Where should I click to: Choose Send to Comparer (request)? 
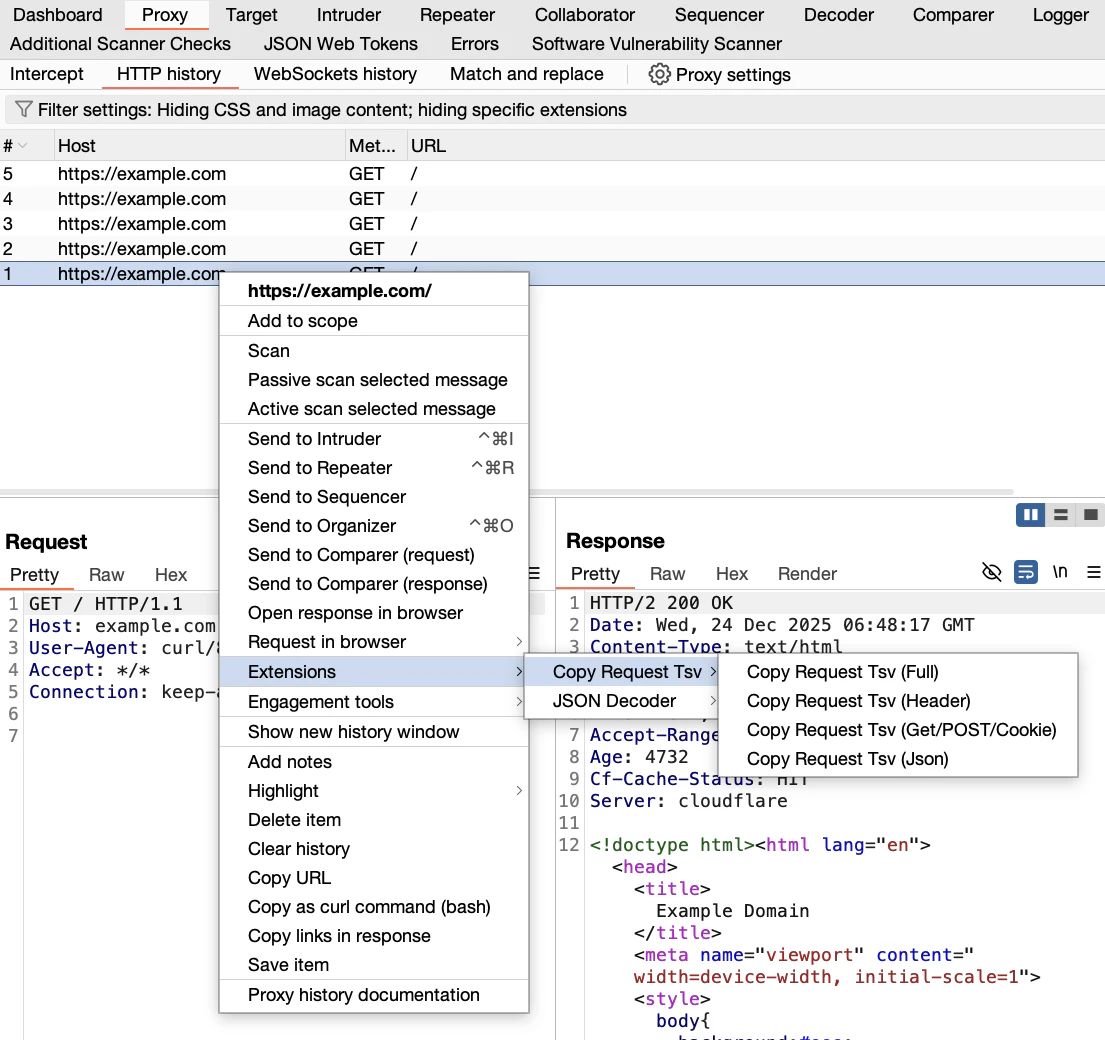coord(374,555)
